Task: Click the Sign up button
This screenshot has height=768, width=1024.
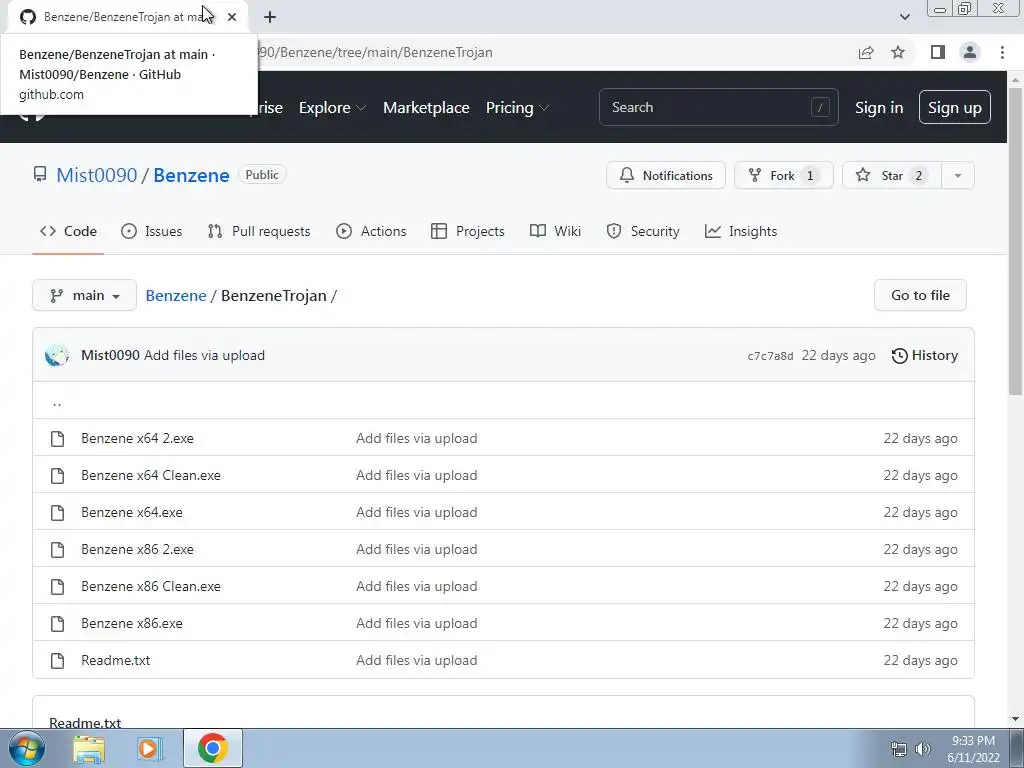Action: coord(954,107)
